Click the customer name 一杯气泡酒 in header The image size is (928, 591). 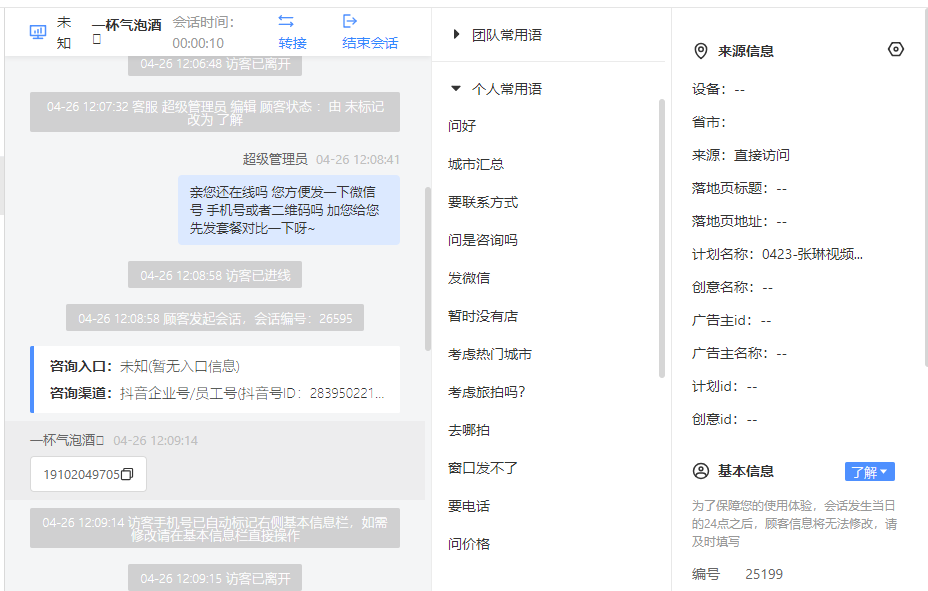(x=127, y=25)
